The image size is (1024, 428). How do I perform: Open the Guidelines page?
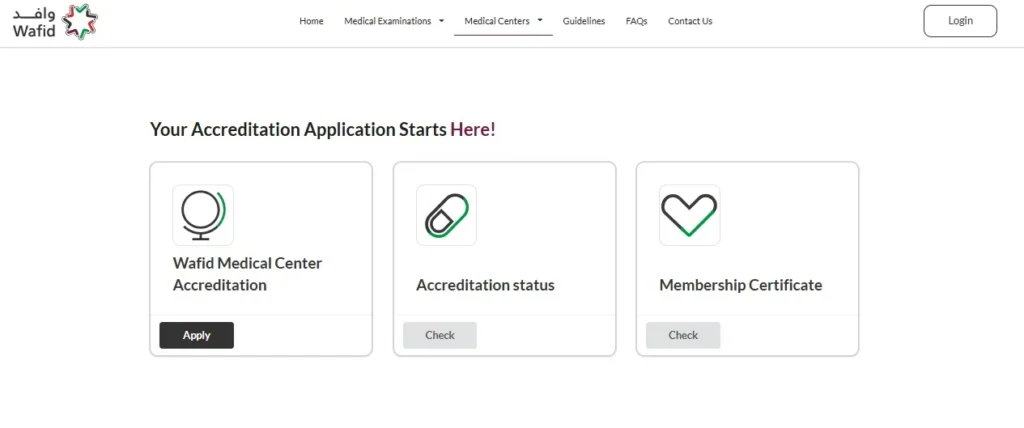coord(584,21)
